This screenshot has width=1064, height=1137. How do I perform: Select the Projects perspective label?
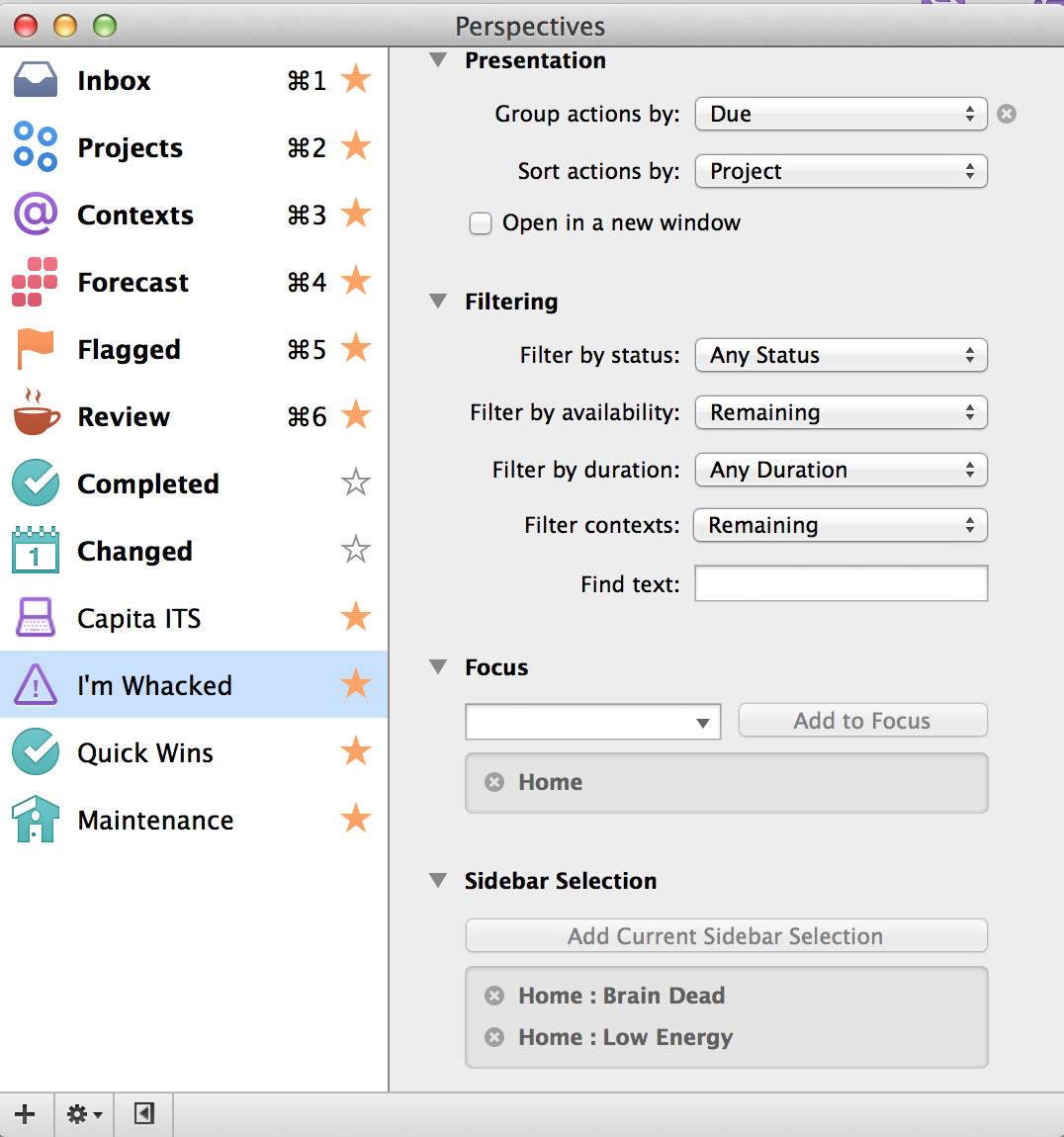click(x=130, y=148)
